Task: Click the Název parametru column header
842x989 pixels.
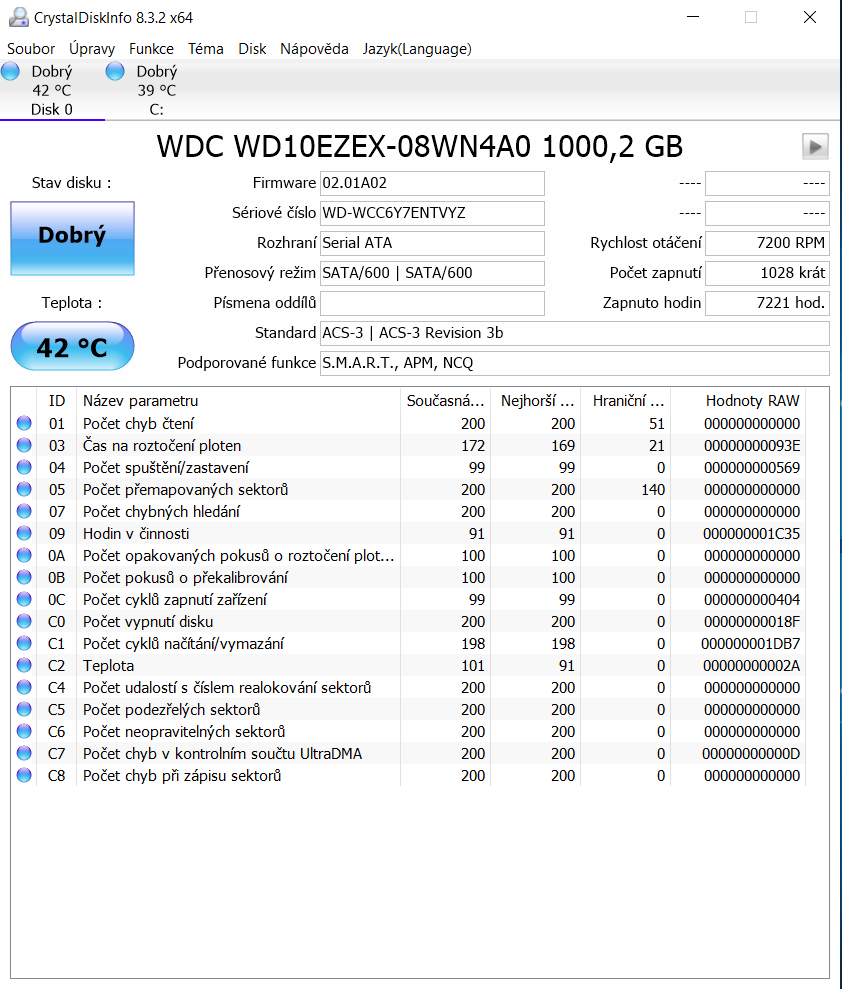Action: 238,401
